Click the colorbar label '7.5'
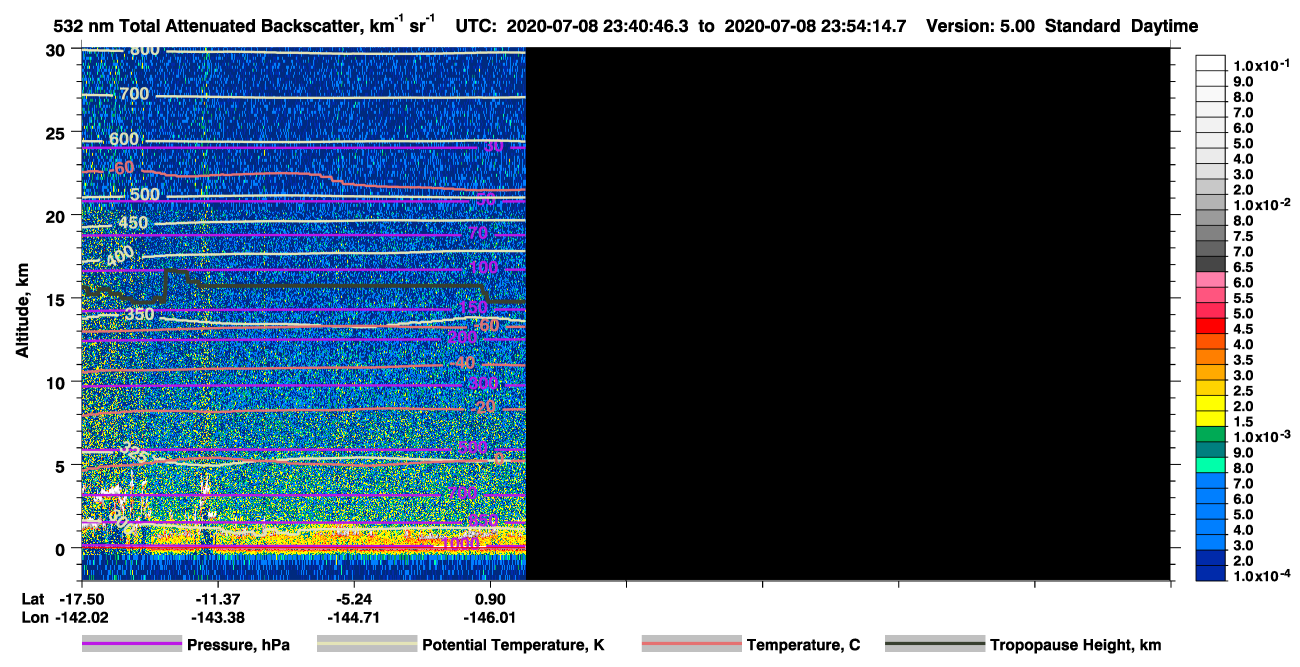1300x667 pixels. tap(1243, 236)
